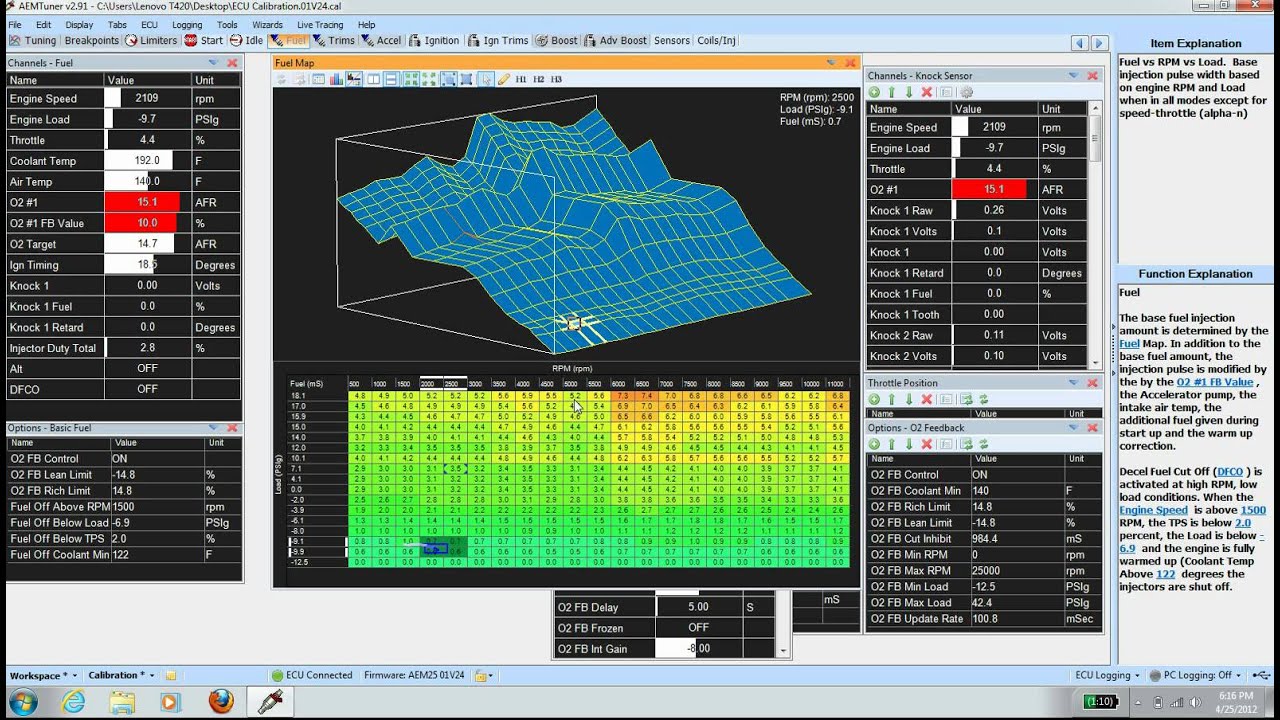Click green add channel icon in Knock Sensor panel
This screenshot has width=1280, height=720.
click(x=874, y=92)
